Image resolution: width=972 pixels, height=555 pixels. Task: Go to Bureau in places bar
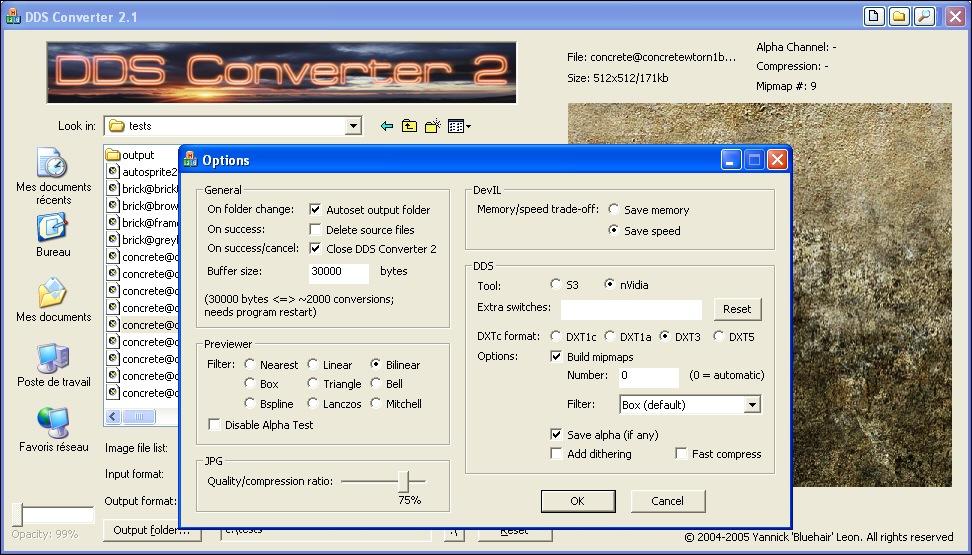click(53, 229)
